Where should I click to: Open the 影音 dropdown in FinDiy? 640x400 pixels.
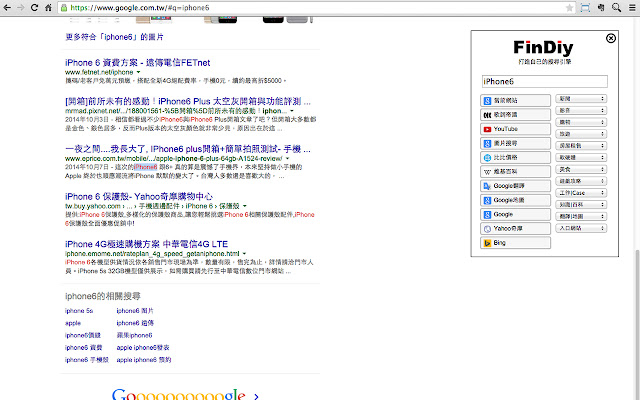pos(581,111)
